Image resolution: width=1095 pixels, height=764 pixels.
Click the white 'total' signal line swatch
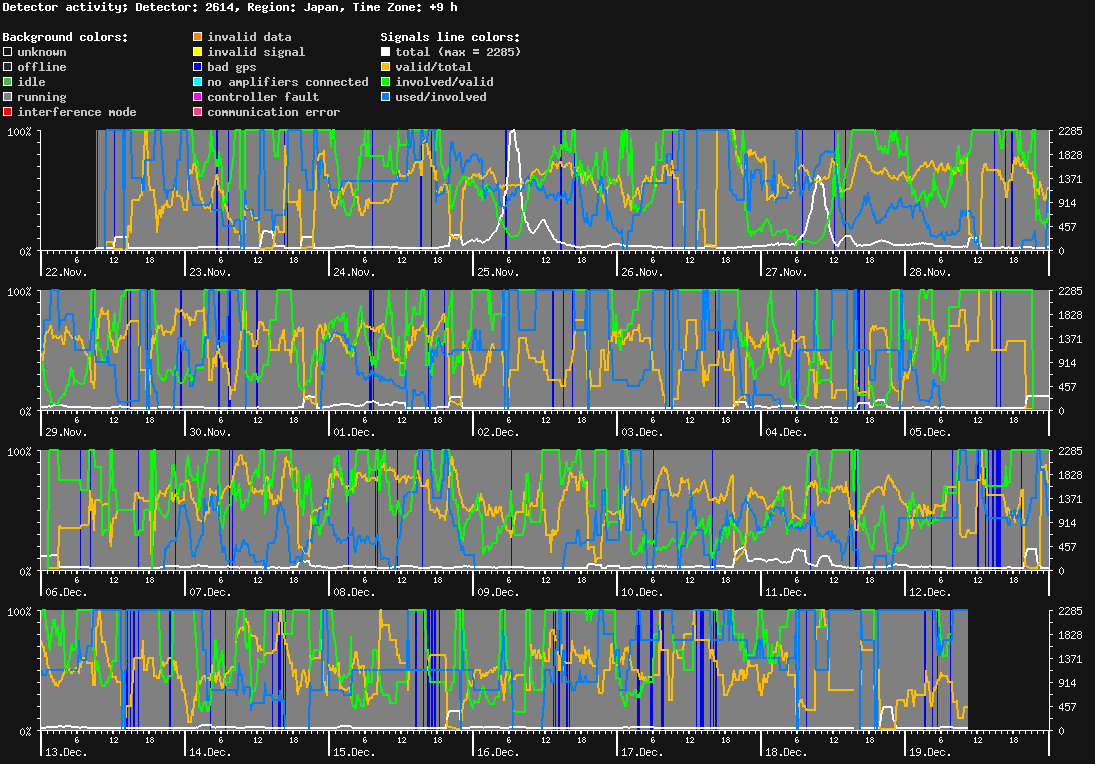tap(385, 52)
